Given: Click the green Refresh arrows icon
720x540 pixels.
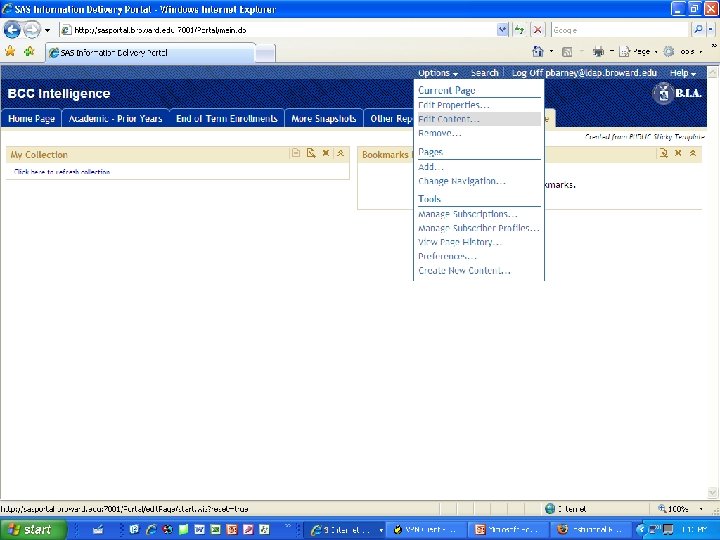Looking at the screenshot, I should click(519, 30).
